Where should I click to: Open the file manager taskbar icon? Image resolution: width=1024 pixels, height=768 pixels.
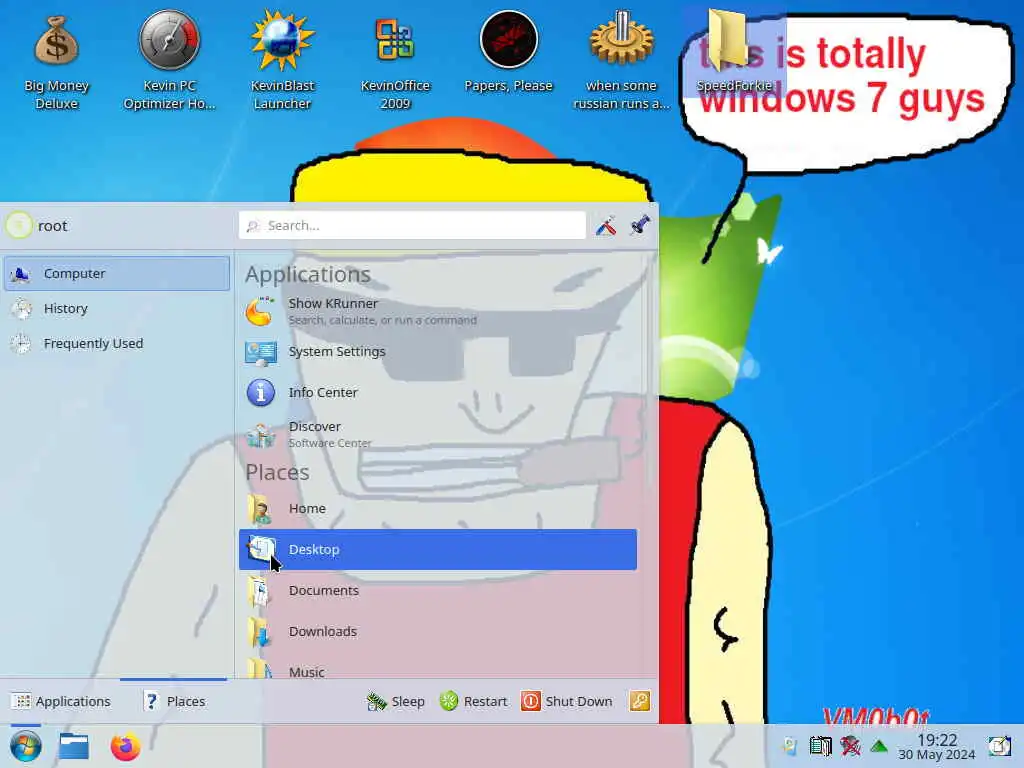pyautogui.click(x=74, y=746)
